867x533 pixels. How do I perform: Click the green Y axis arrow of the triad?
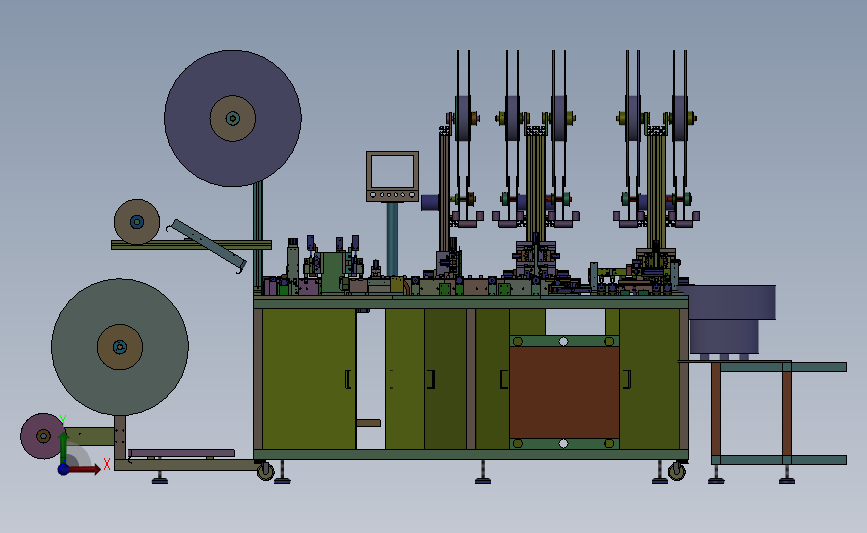tap(64, 446)
